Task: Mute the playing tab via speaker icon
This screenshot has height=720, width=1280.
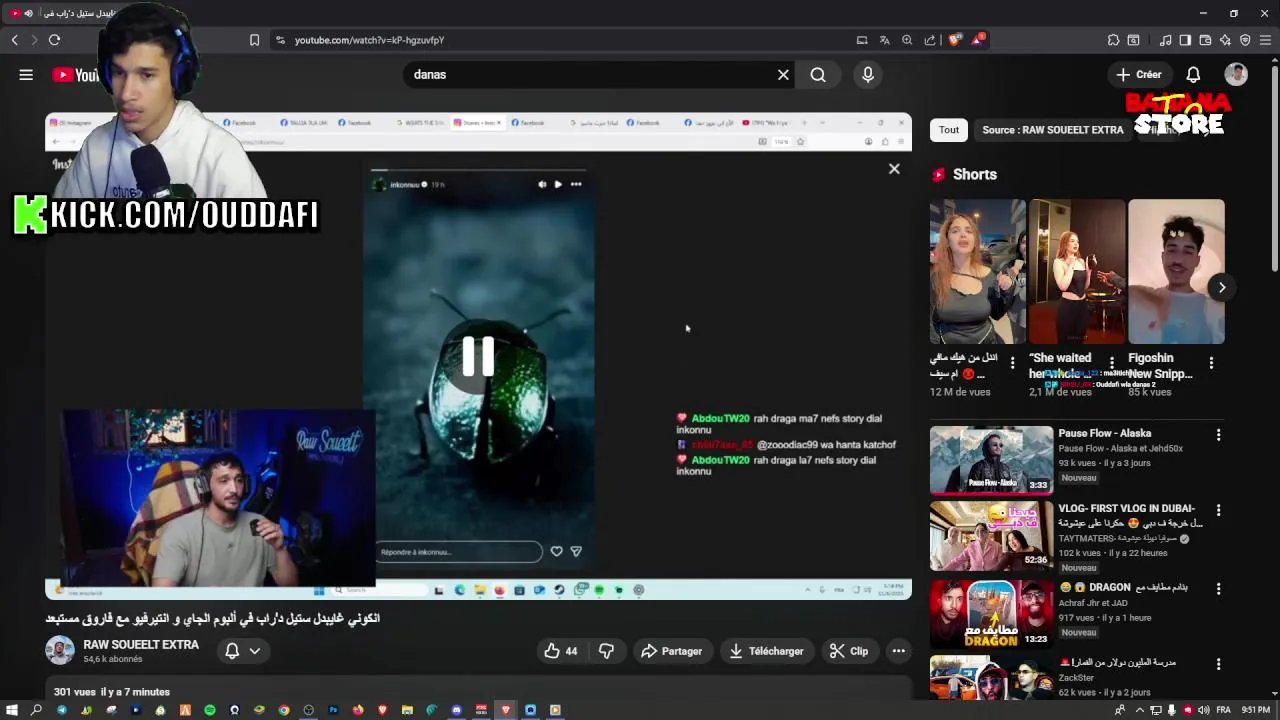Action: point(28,13)
